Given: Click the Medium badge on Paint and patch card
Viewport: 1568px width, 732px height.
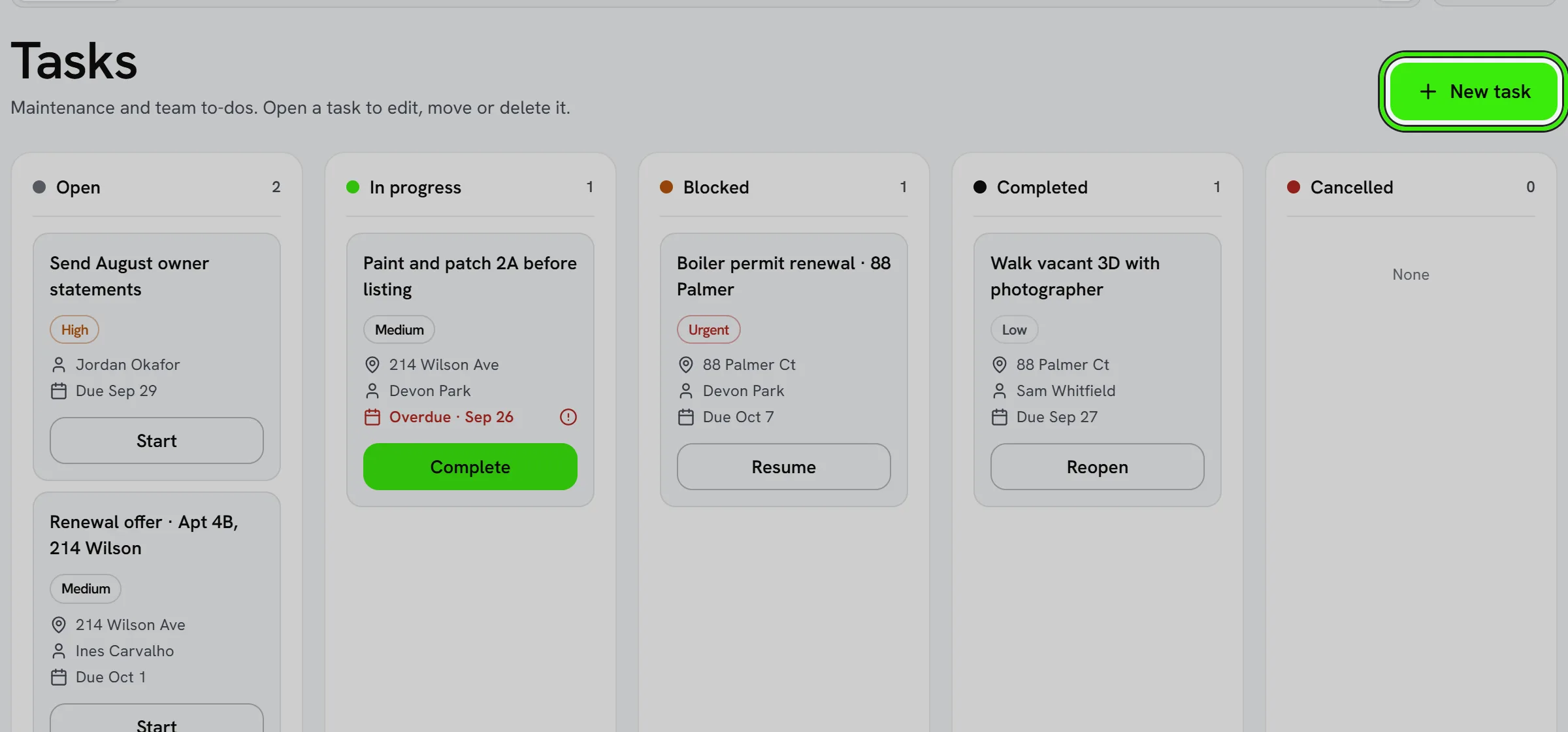Looking at the screenshot, I should [399, 329].
